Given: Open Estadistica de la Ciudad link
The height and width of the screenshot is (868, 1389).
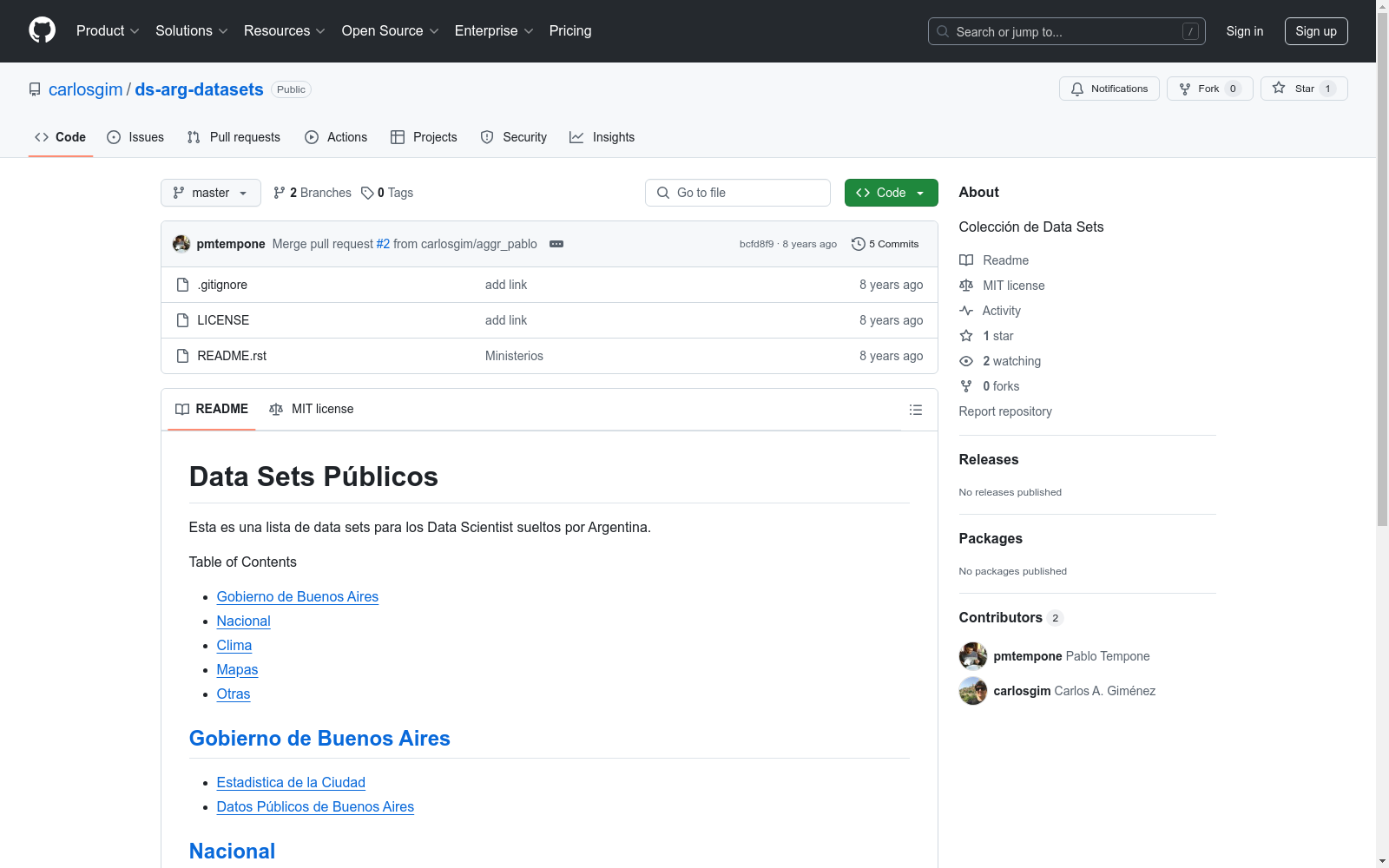Looking at the screenshot, I should (291, 782).
